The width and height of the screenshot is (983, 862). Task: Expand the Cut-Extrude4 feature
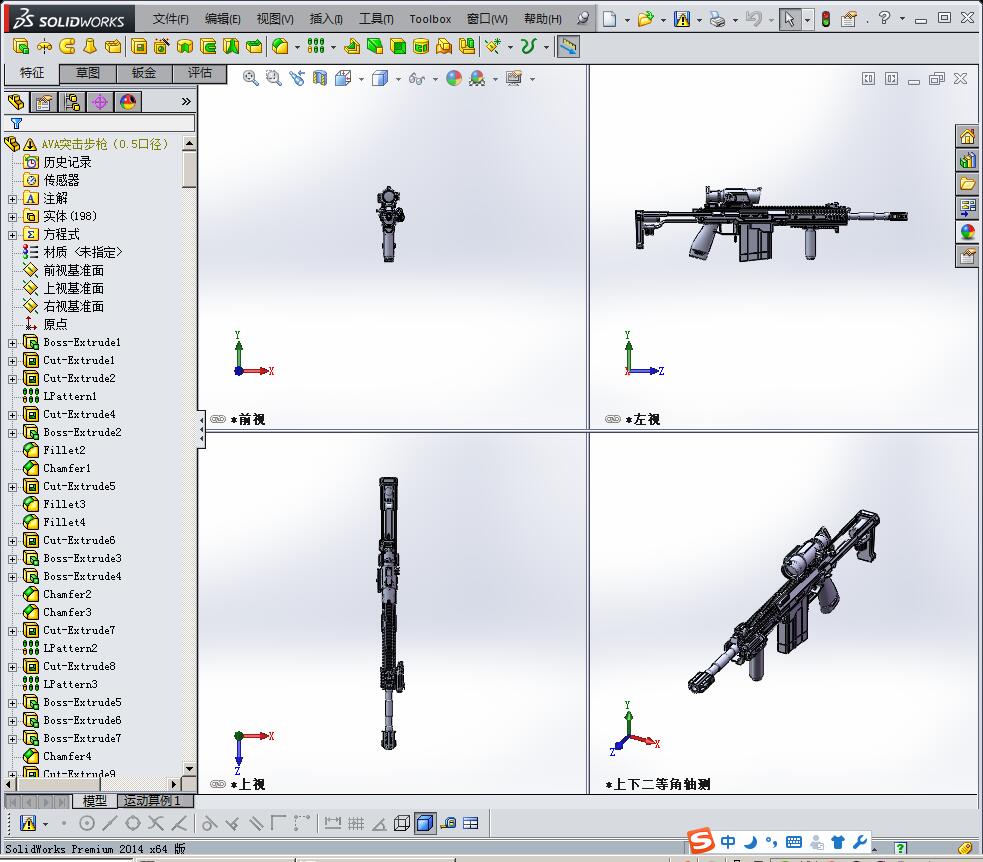click(x=13, y=415)
